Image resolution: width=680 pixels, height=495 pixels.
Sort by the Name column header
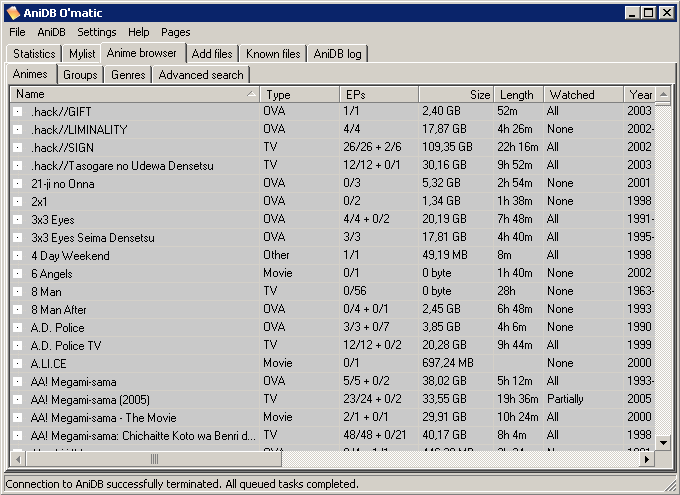(135, 94)
